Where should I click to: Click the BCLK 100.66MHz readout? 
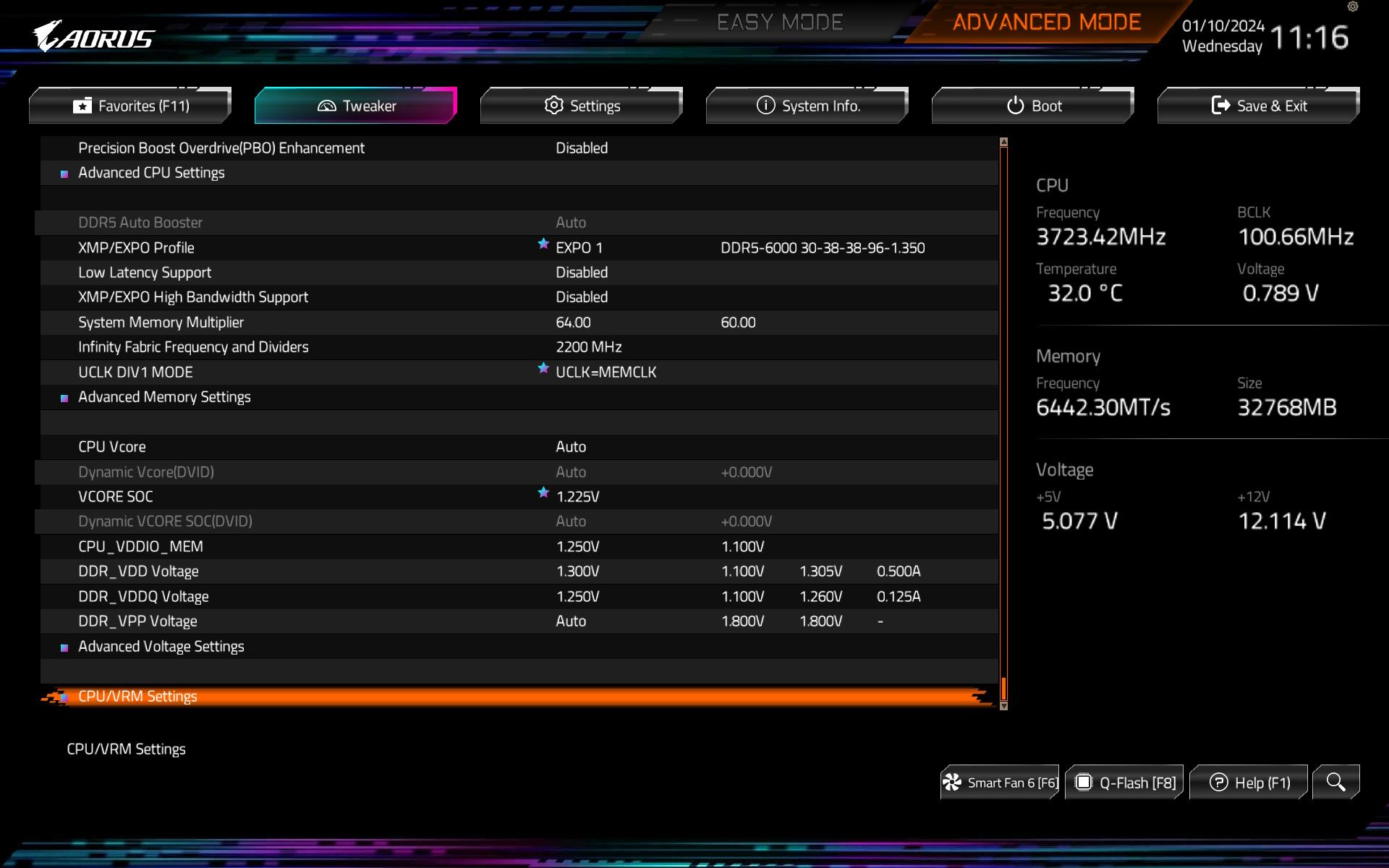click(x=1296, y=237)
